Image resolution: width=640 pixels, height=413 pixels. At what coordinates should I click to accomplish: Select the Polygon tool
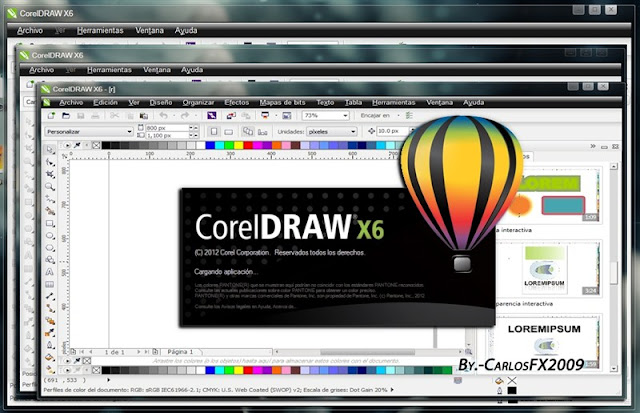pos(50,248)
